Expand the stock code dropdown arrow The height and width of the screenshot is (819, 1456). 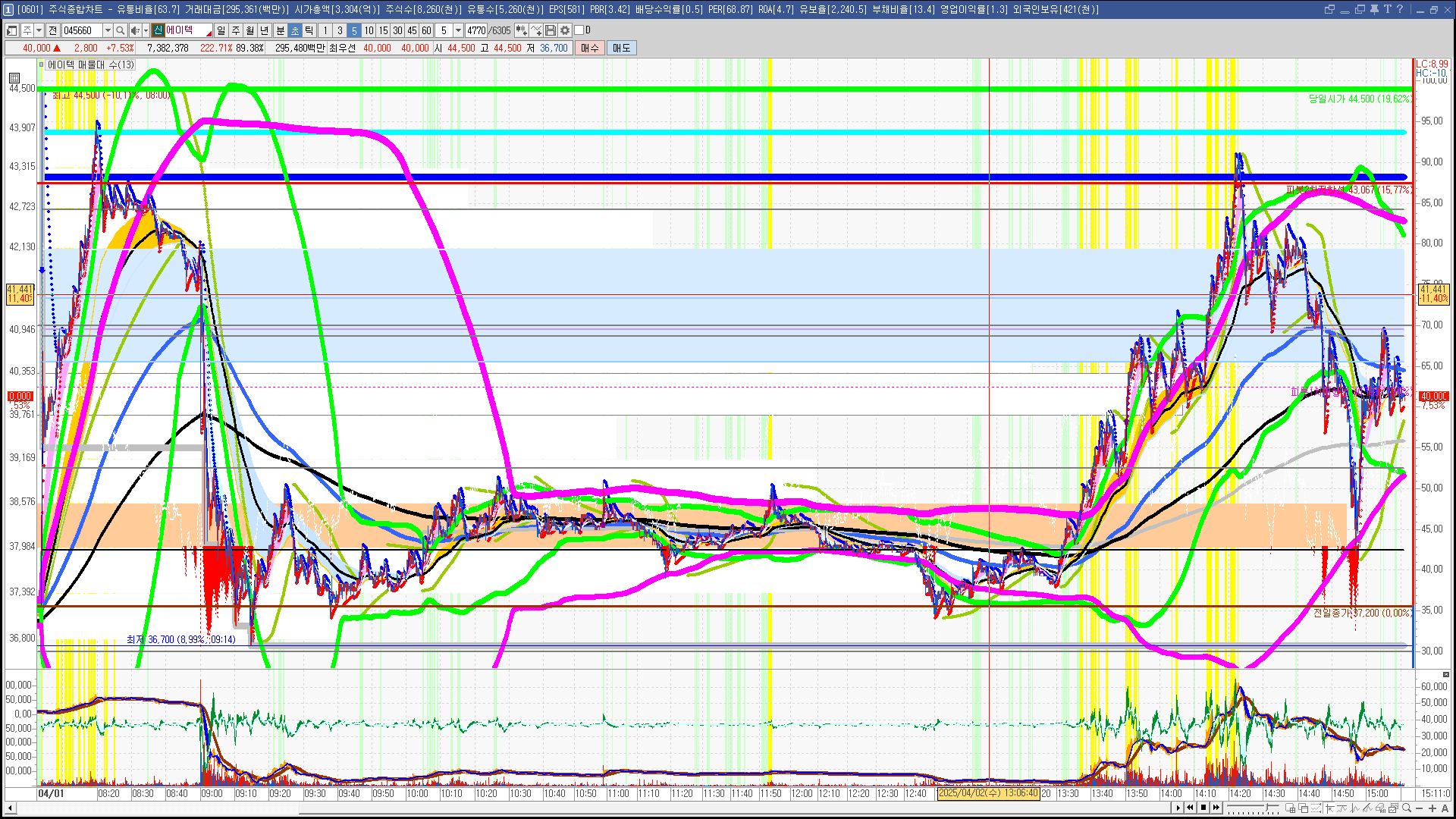[108, 30]
